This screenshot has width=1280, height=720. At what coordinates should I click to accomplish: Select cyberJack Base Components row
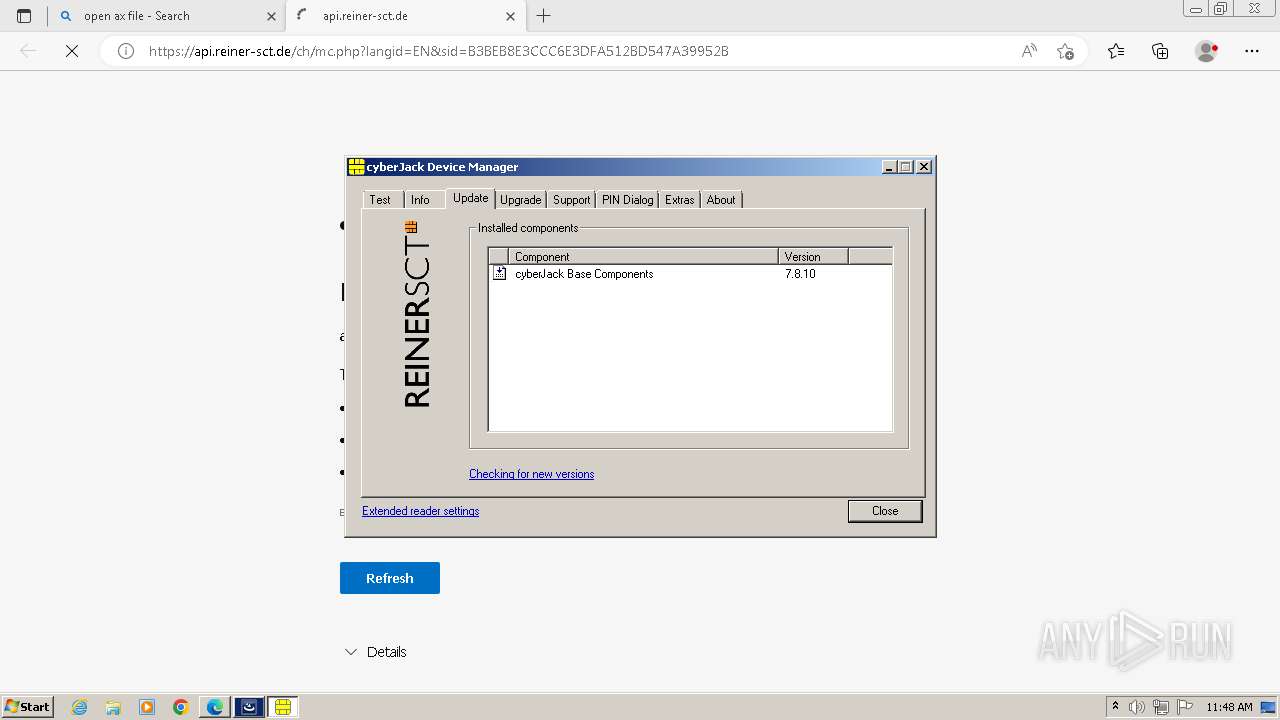pos(690,274)
